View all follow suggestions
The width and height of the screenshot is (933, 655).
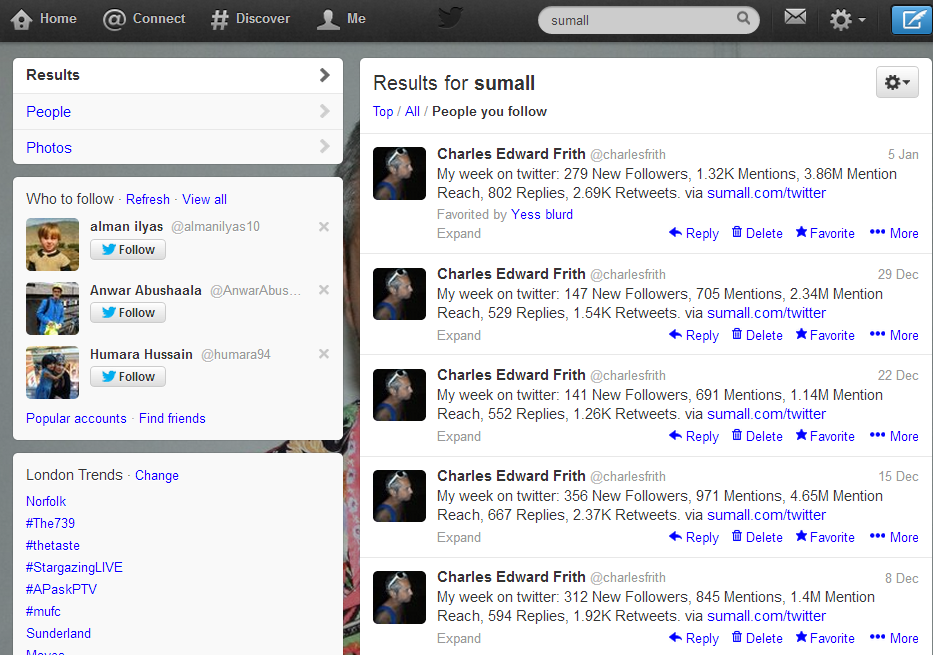pos(204,199)
